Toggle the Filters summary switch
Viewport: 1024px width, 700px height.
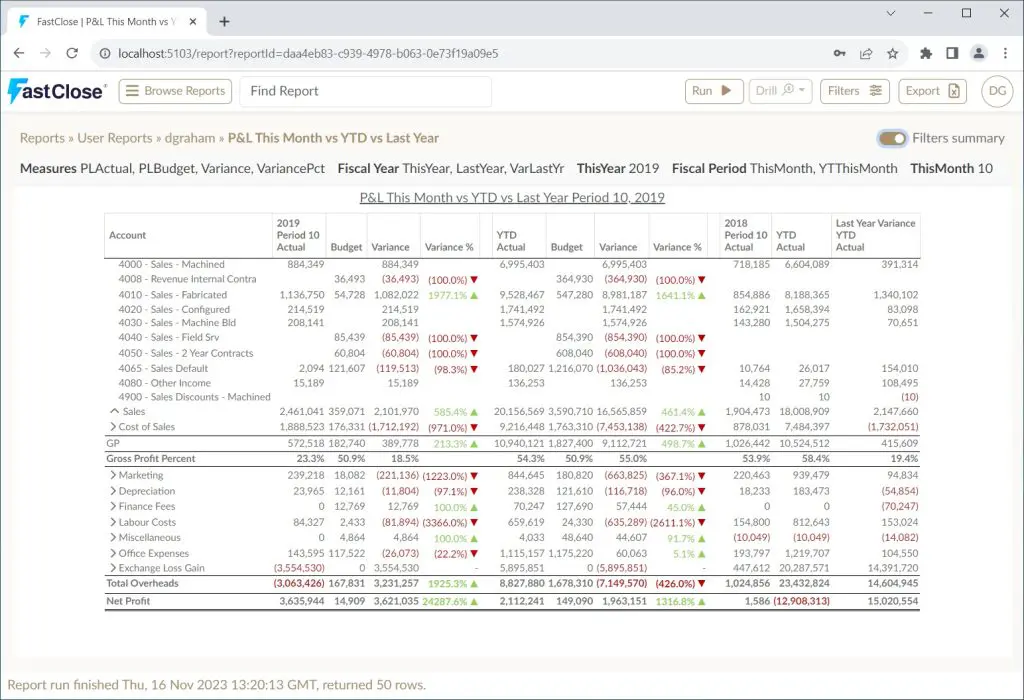coord(892,138)
